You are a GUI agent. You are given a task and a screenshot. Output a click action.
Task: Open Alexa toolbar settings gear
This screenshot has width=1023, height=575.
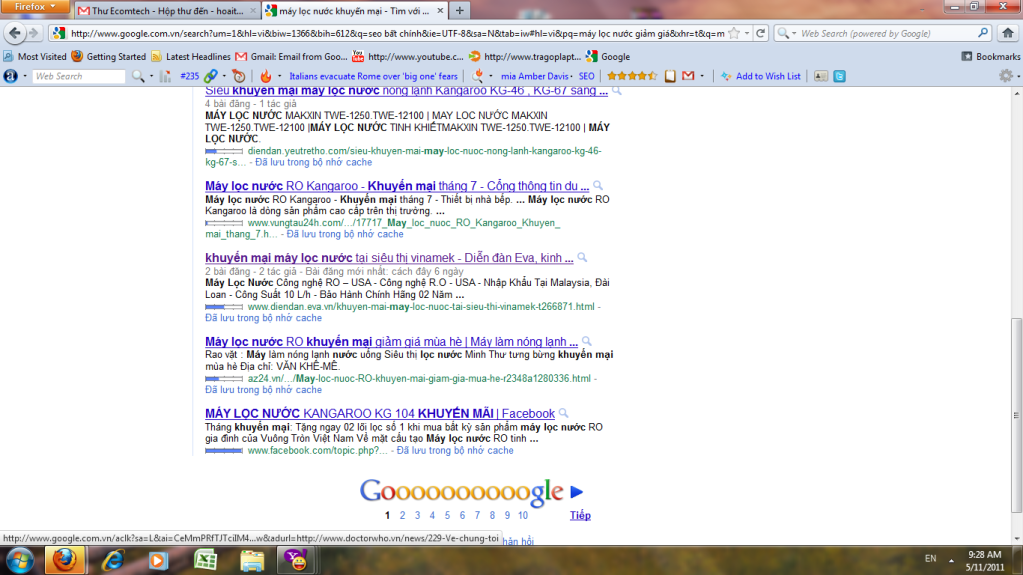coord(1005,76)
